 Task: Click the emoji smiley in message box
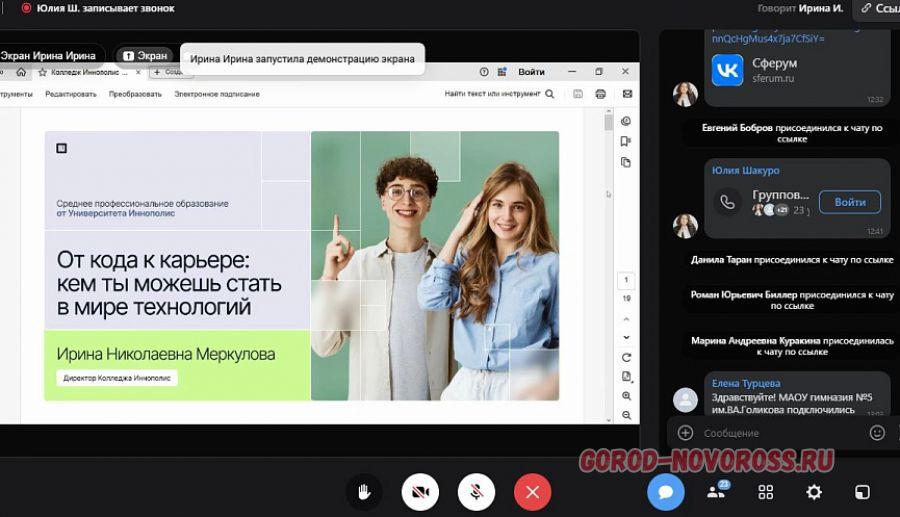(x=877, y=433)
